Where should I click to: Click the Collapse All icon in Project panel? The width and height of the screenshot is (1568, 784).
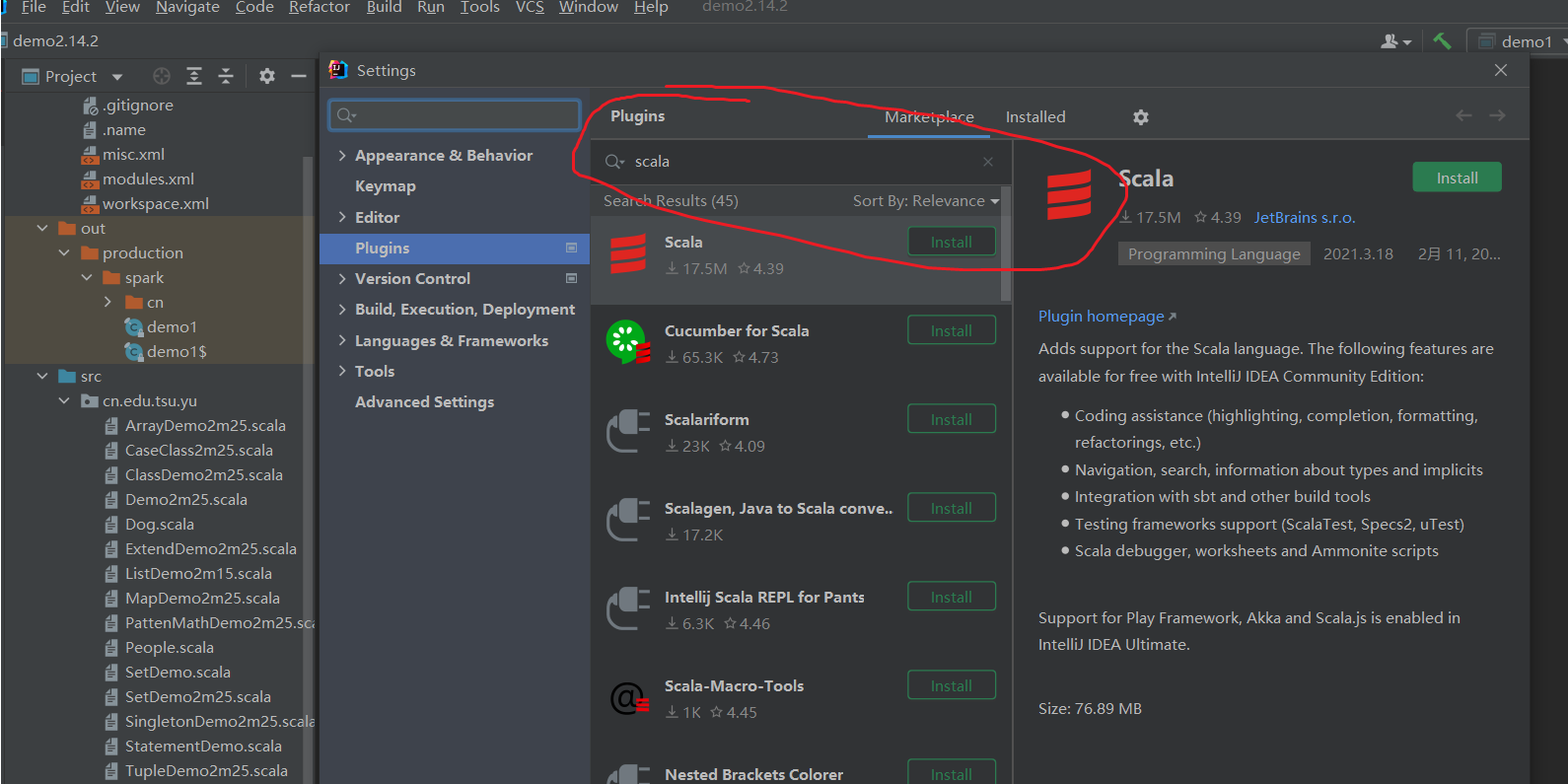point(226,76)
